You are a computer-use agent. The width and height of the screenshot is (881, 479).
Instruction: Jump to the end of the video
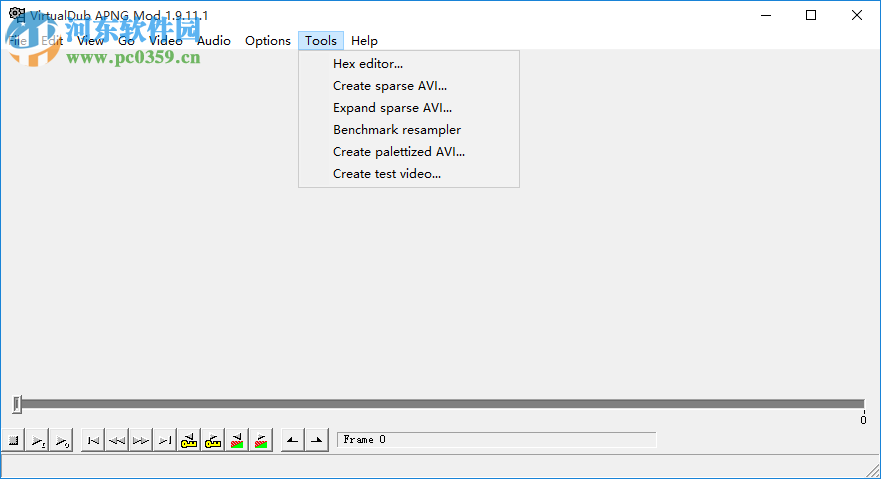[165, 440]
